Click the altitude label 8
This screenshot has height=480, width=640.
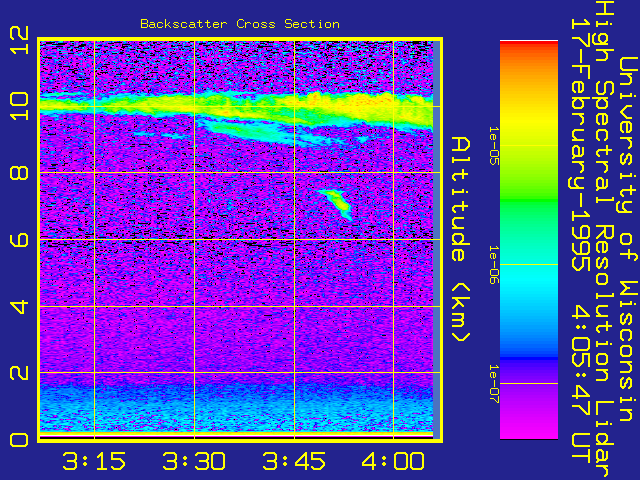19,173
